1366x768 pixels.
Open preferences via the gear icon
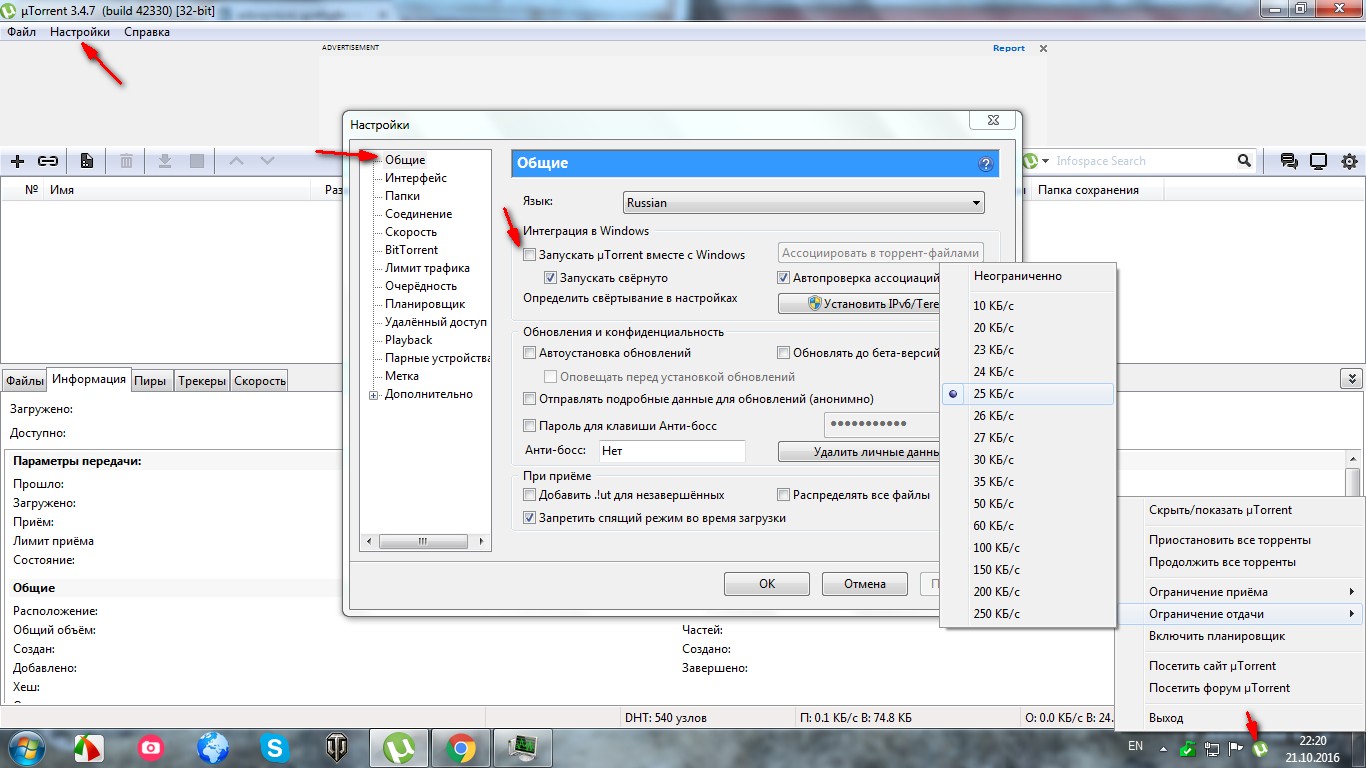[x=1349, y=161]
